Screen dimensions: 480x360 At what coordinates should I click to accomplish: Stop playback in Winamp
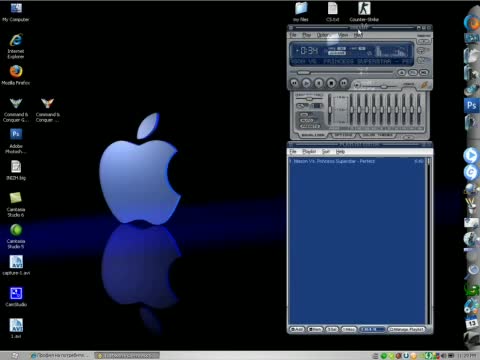click(x=331, y=83)
